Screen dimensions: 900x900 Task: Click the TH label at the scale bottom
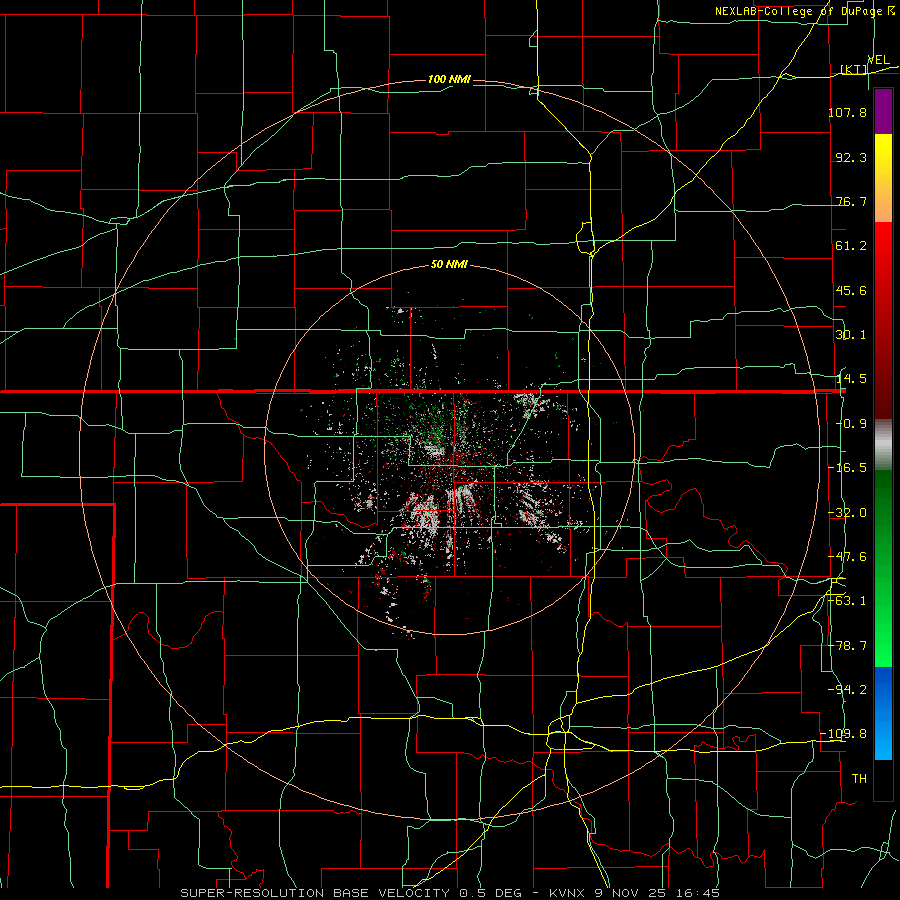[x=859, y=779]
